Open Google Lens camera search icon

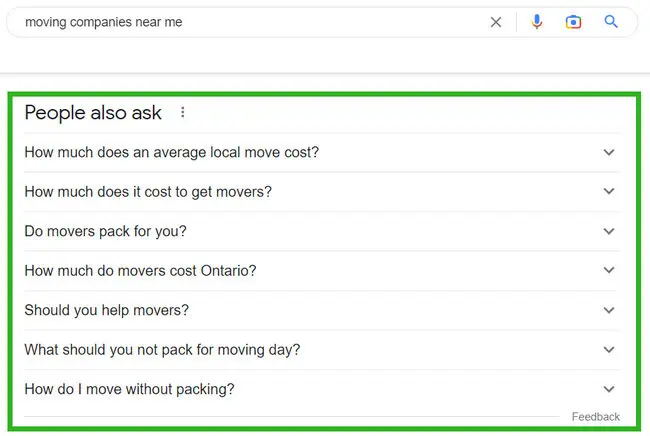coord(573,22)
